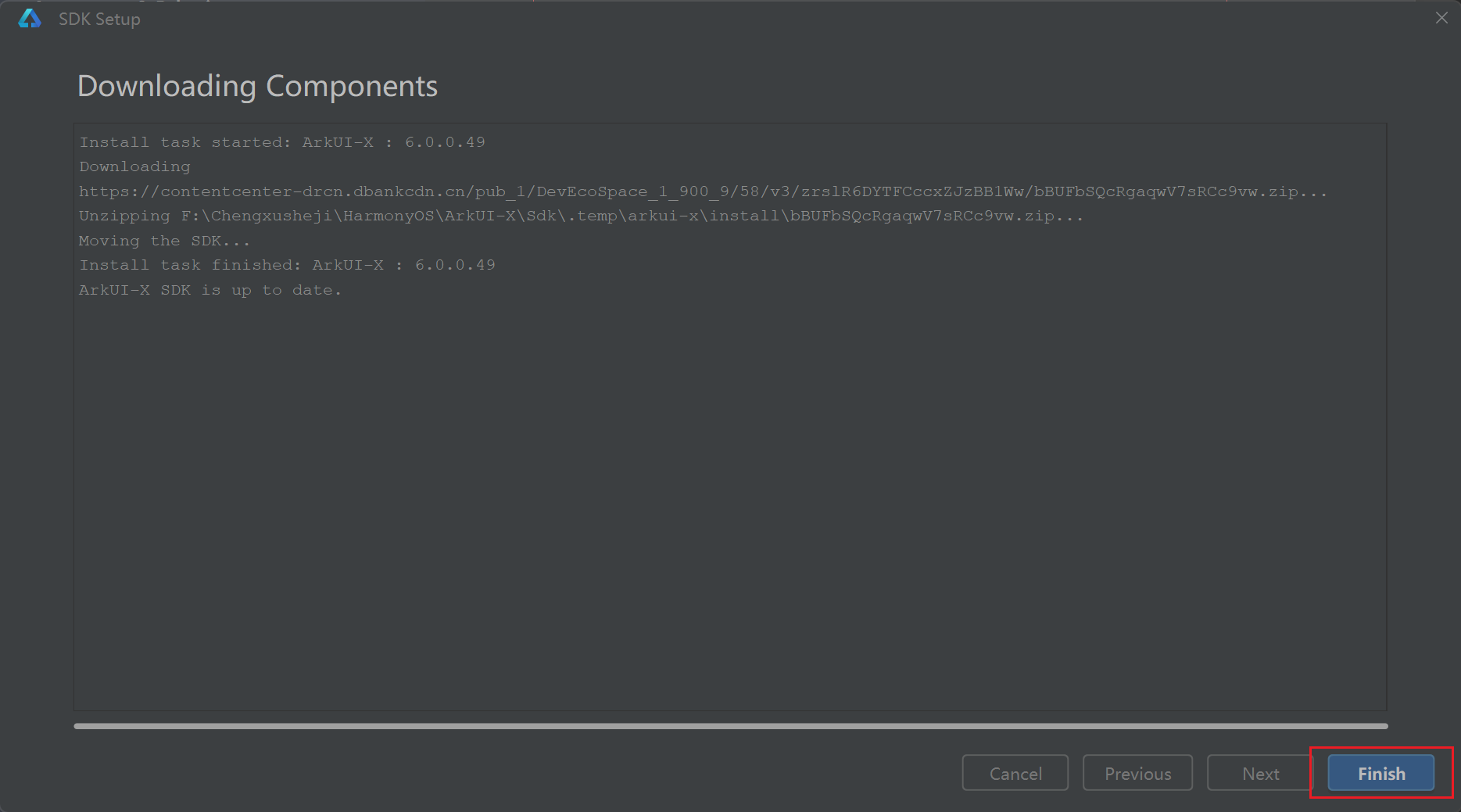
Task: Close the SDK Setup dialog
Action: pyautogui.click(x=1441, y=18)
